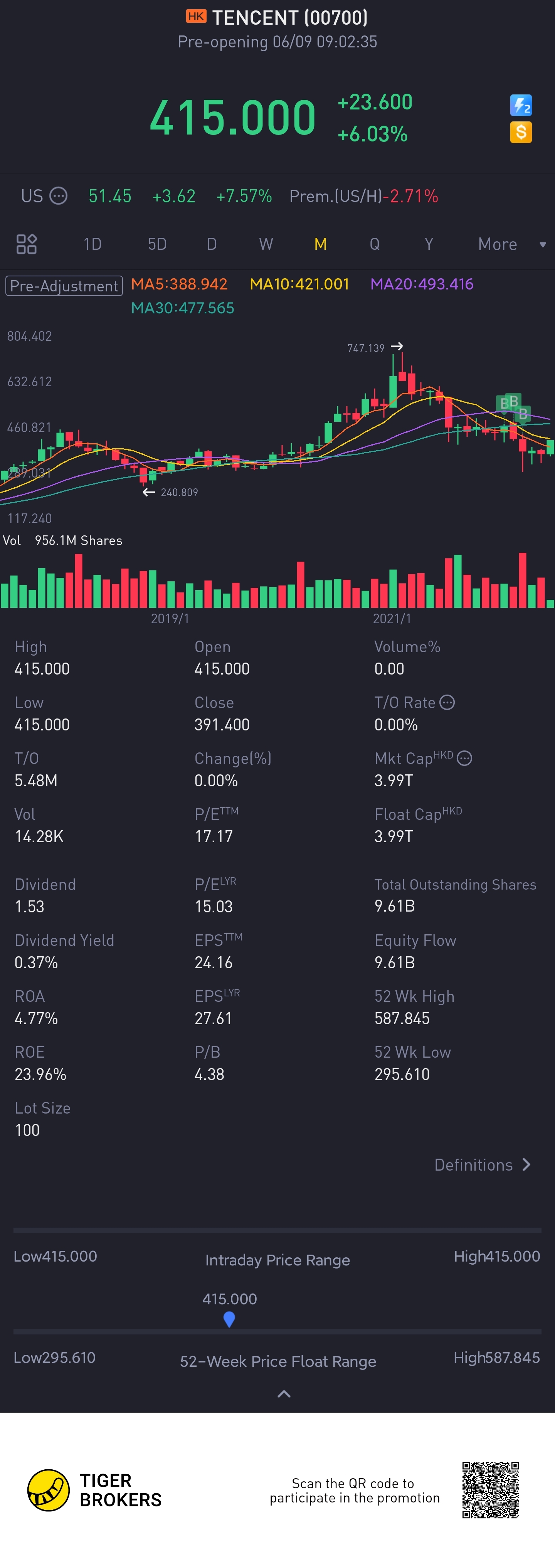Tap the MA20:493.416 indicator label
Image resolution: width=555 pixels, height=1568 pixels.
tap(422, 284)
